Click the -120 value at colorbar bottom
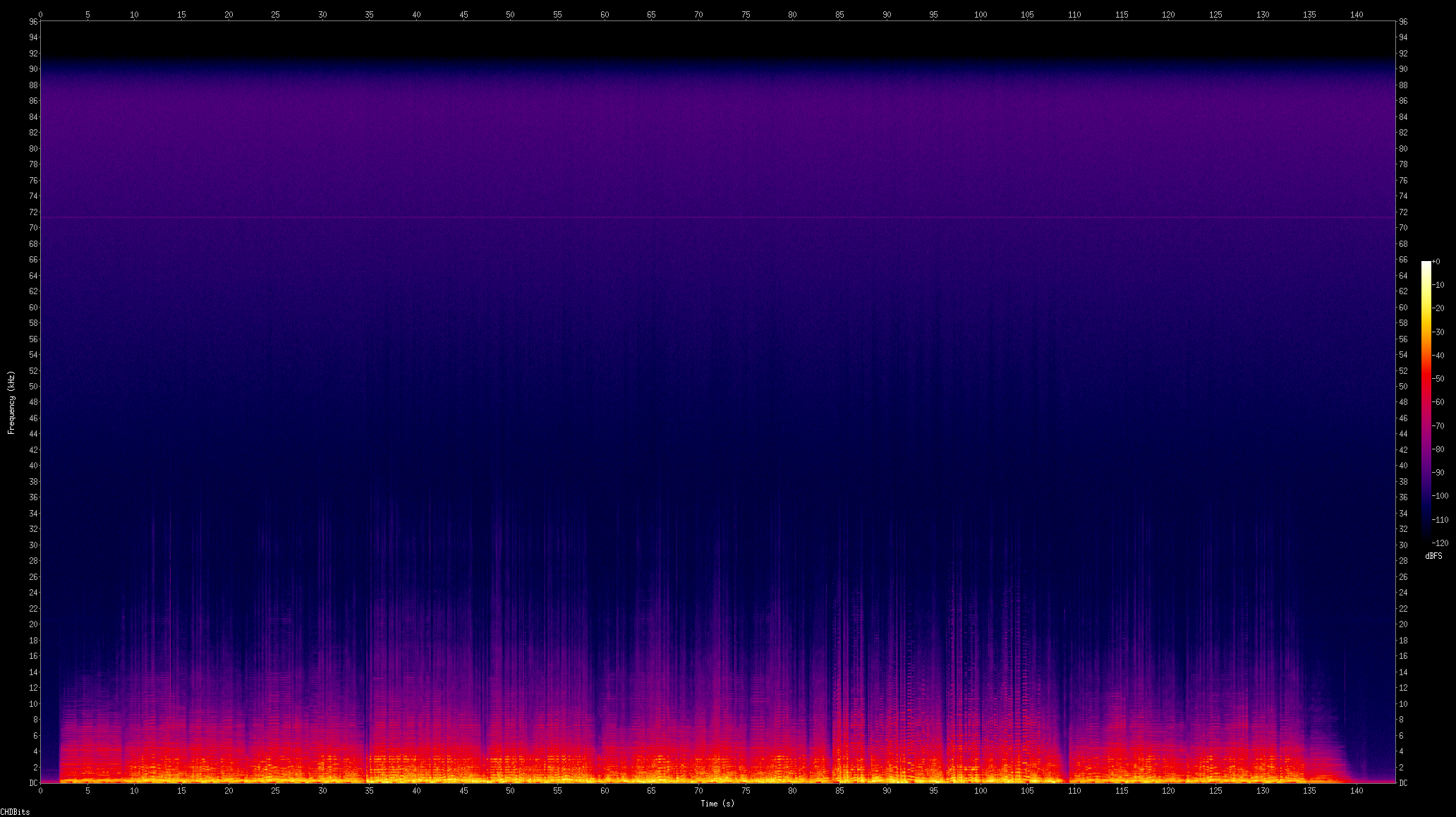1456x817 pixels. pyautogui.click(x=1439, y=543)
